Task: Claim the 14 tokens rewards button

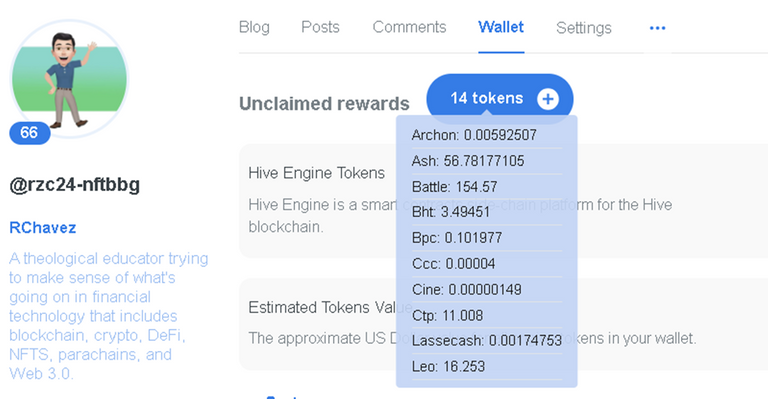Action: pyautogui.click(x=500, y=98)
